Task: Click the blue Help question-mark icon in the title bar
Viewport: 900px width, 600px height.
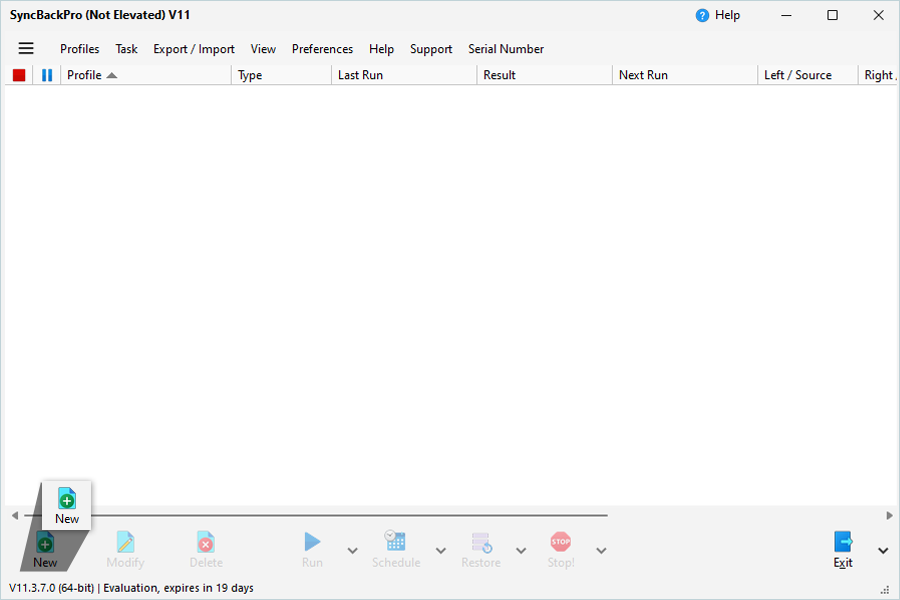Action: (702, 16)
